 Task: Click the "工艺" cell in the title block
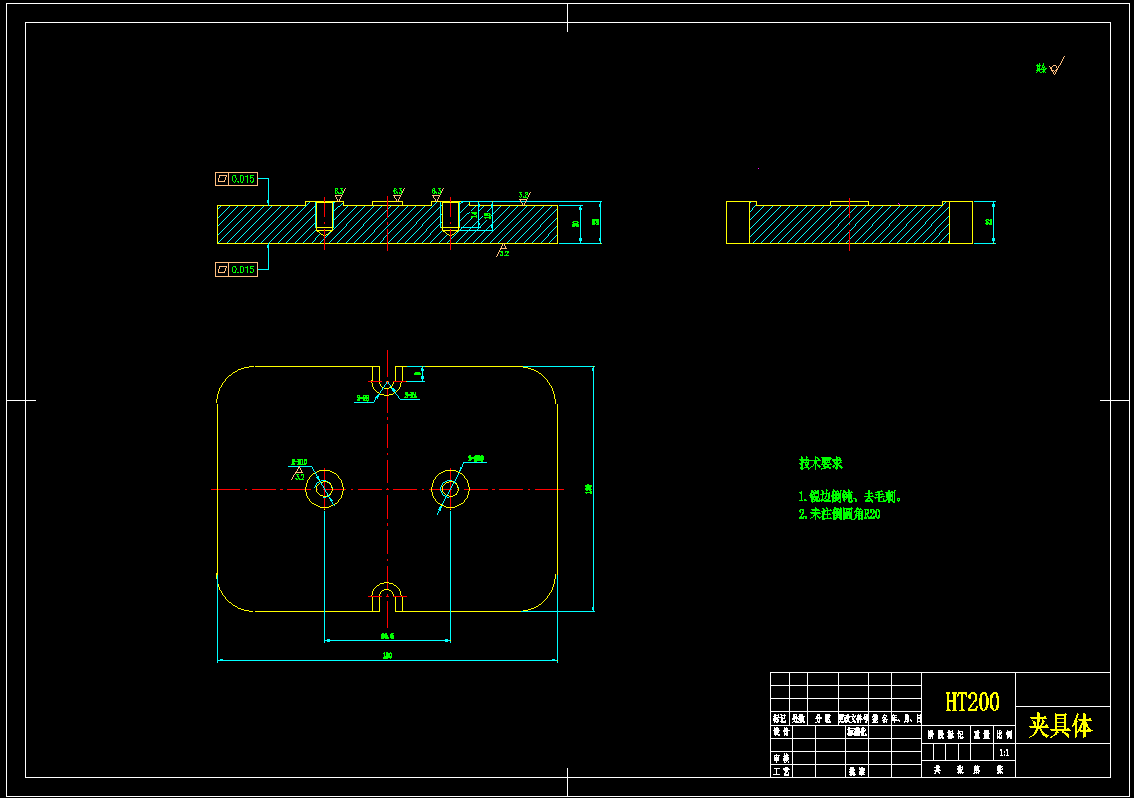click(781, 771)
